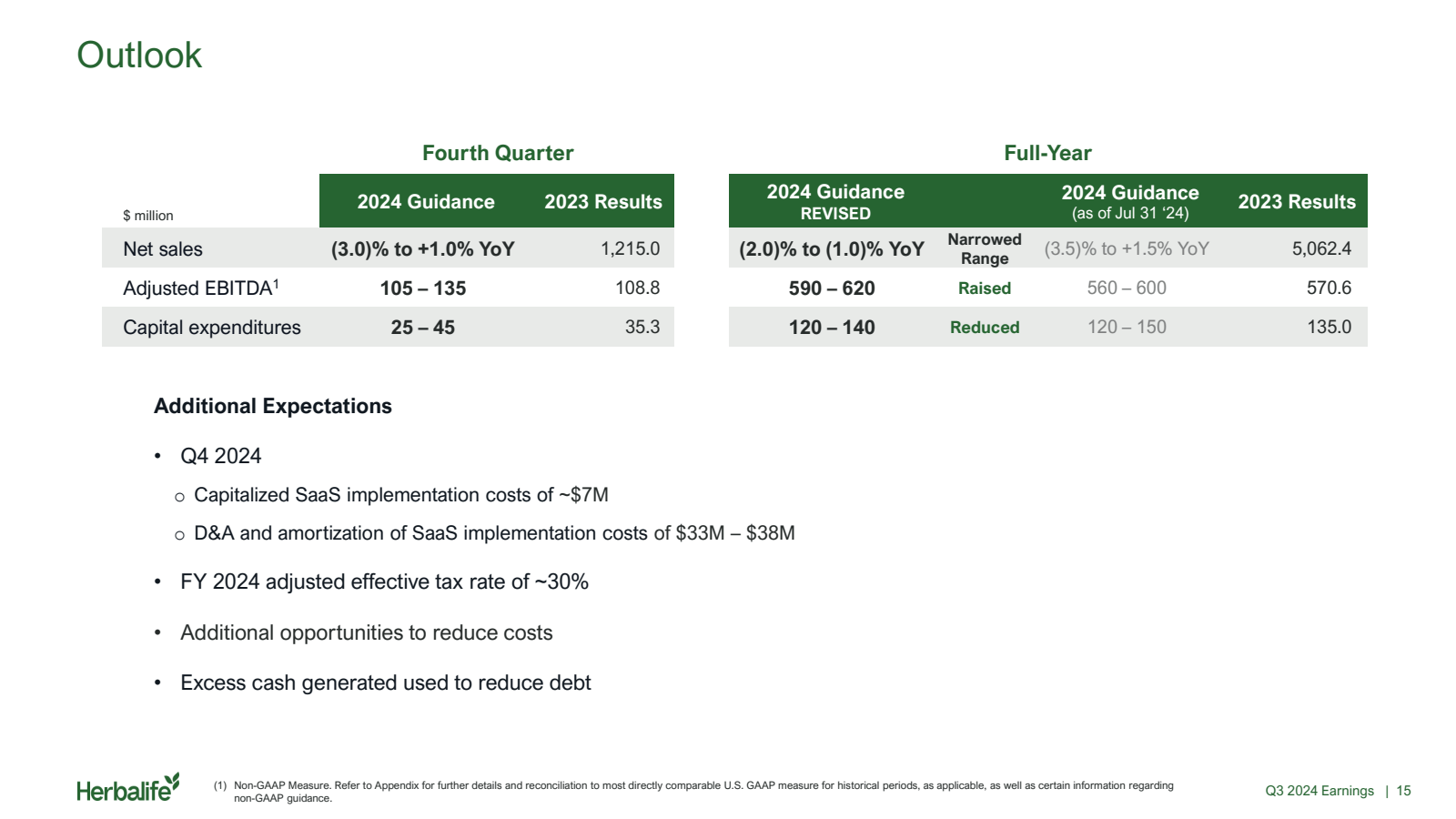The width and height of the screenshot is (1456, 819).
Task: Click the 'Reduced' status label
Action: coord(985,328)
